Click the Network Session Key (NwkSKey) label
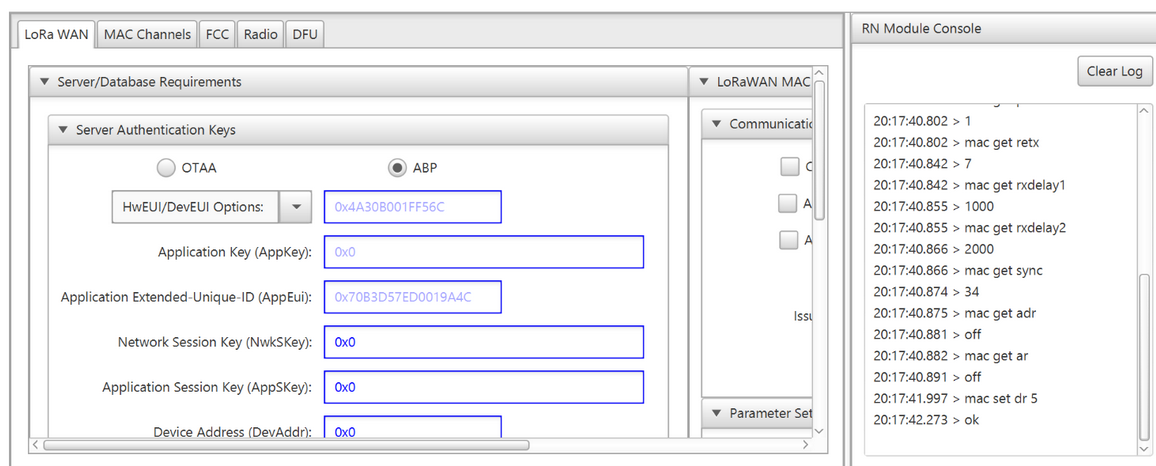This screenshot has height=466, width=1156. point(215,342)
